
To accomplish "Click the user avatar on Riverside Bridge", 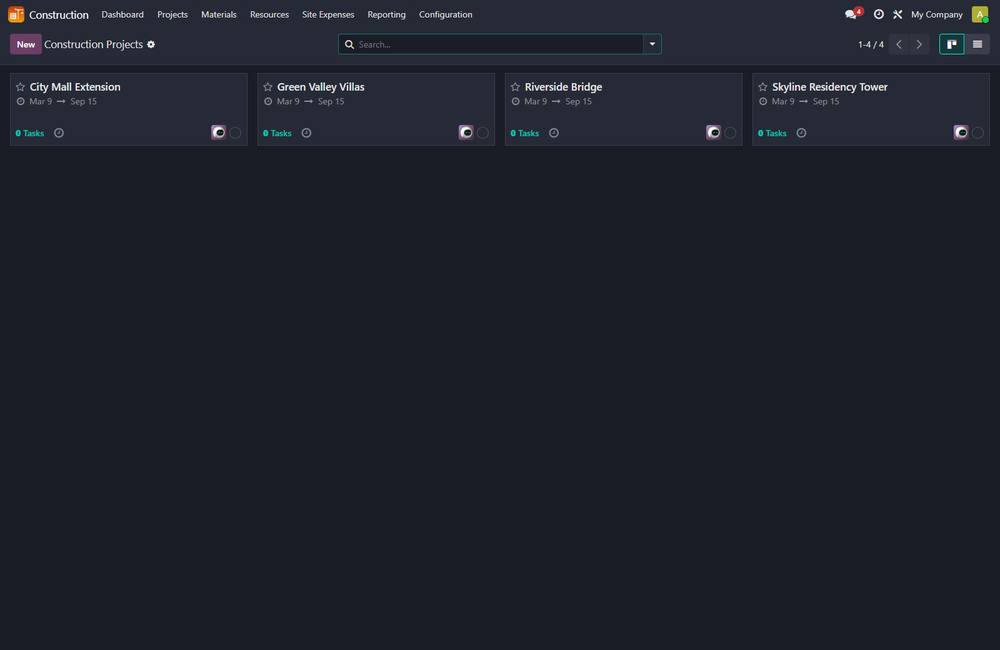I will click(x=714, y=132).
